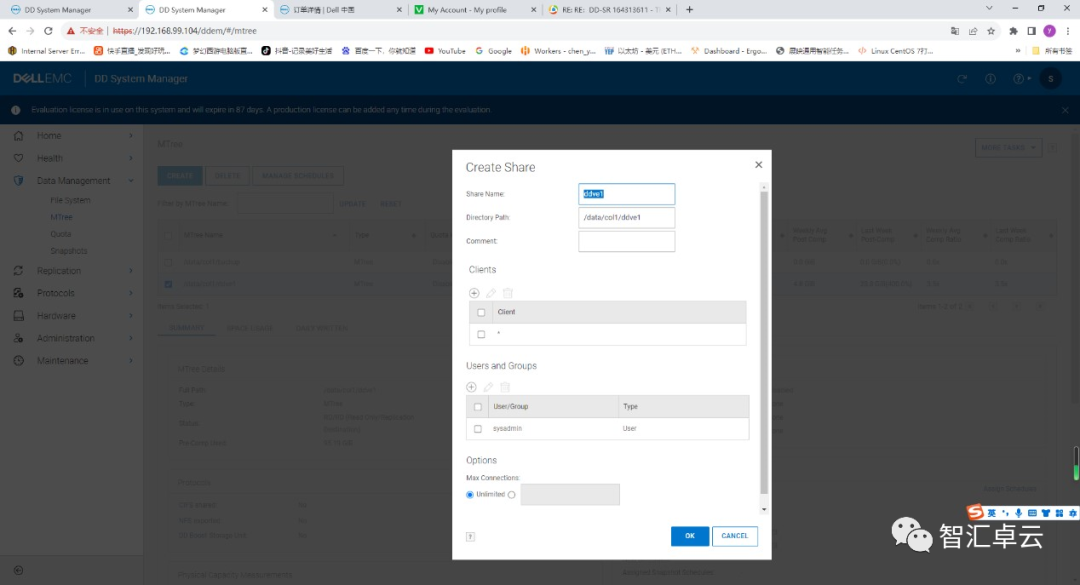The height and width of the screenshot is (585, 1080).
Task: Expand the Protocols chevron
Action: click(x=131, y=293)
